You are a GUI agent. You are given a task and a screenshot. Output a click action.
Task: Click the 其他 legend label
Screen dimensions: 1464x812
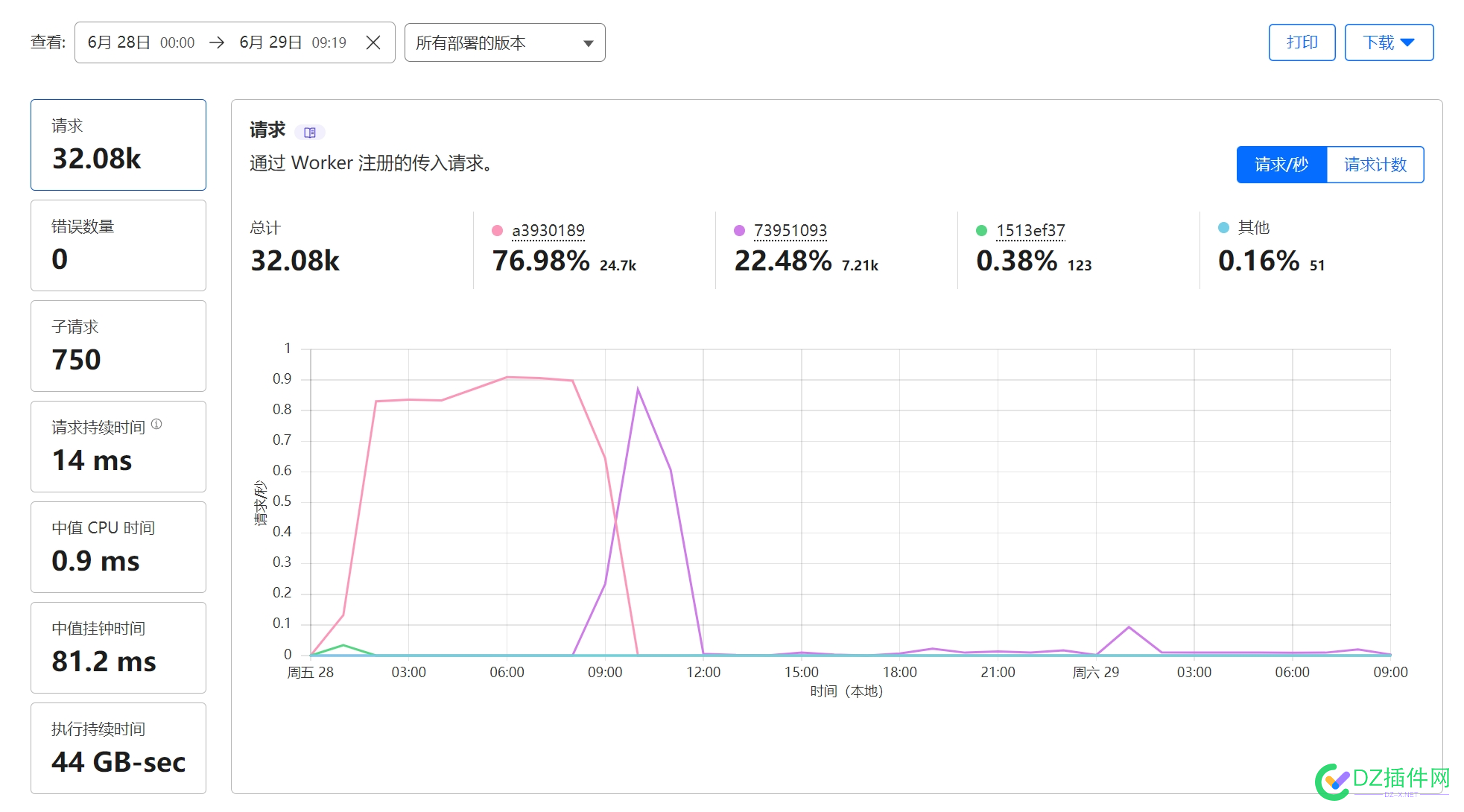(x=1254, y=228)
